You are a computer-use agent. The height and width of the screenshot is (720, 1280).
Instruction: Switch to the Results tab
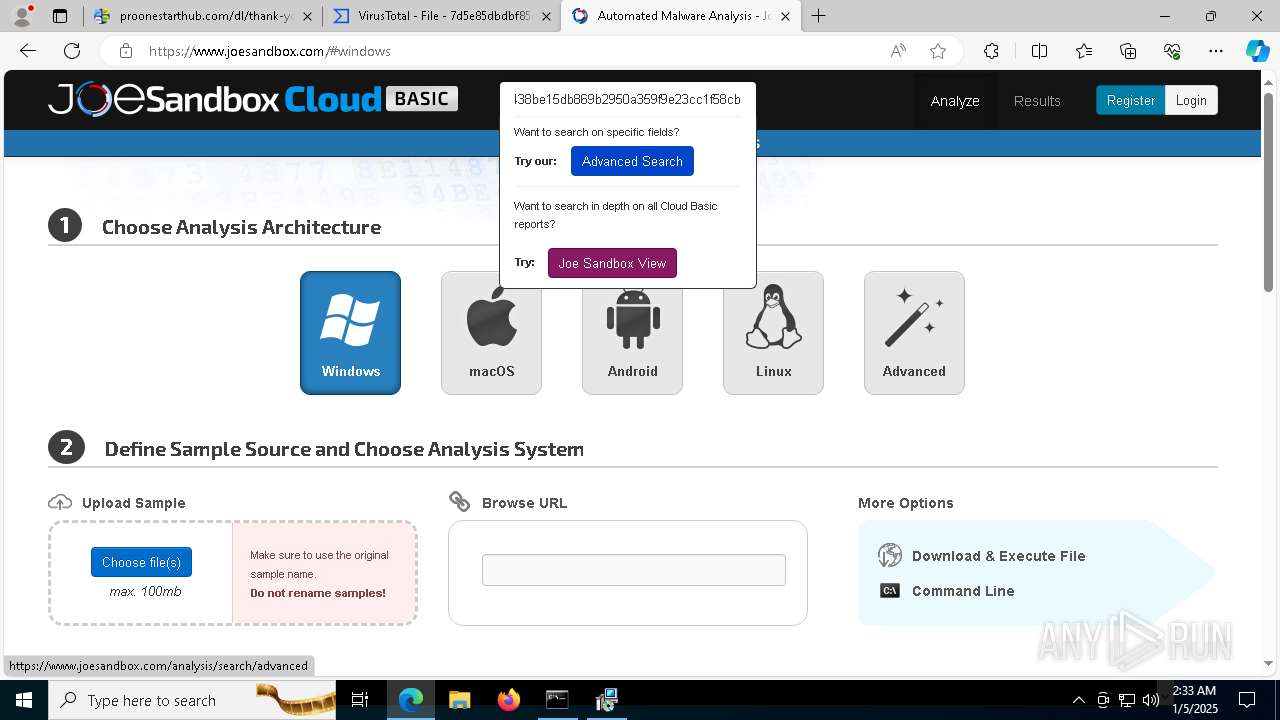pos(1037,101)
